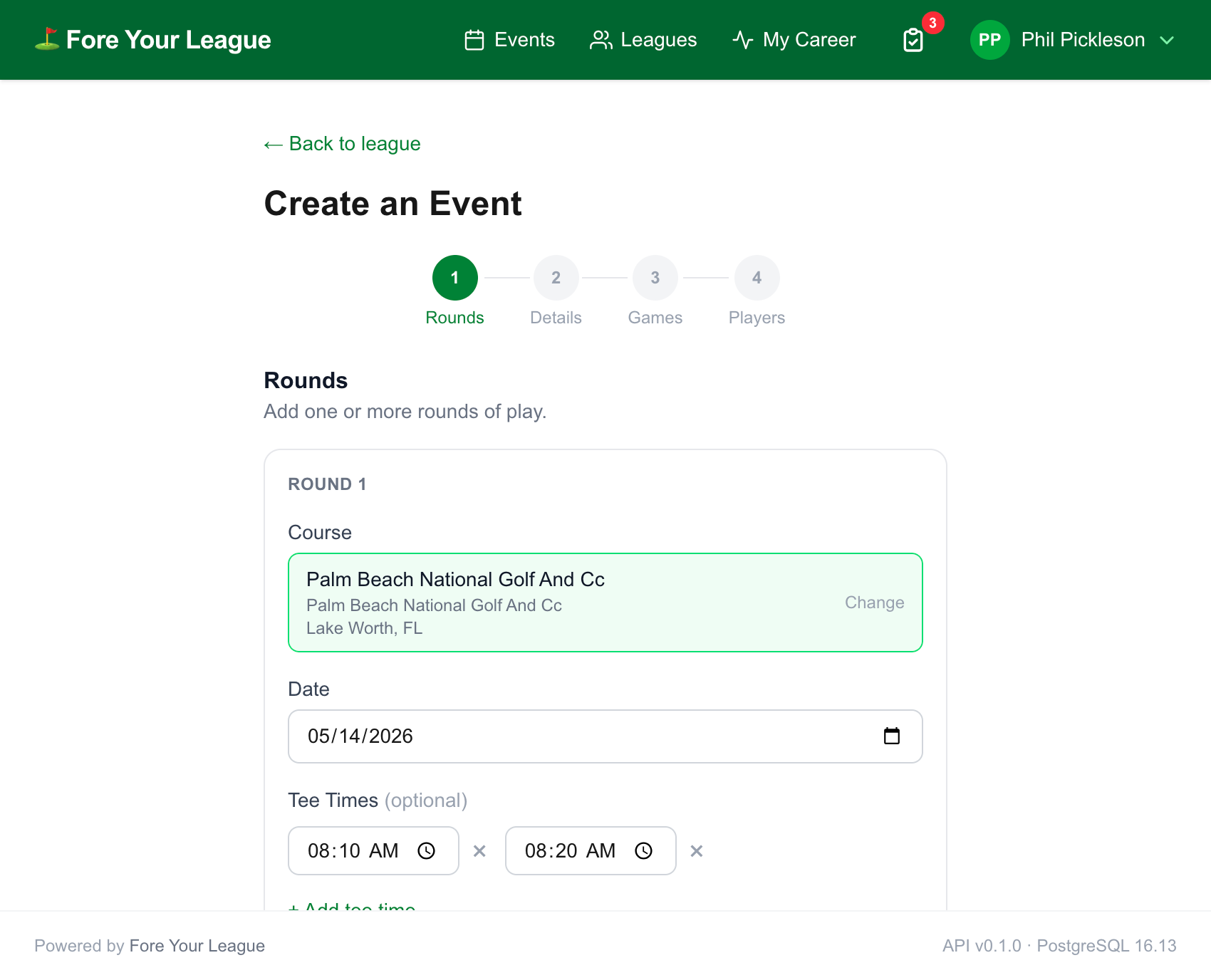The width and height of the screenshot is (1211, 980).
Task: Open time picker clock for 08:10 AM
Action: (x=427, y=851)
